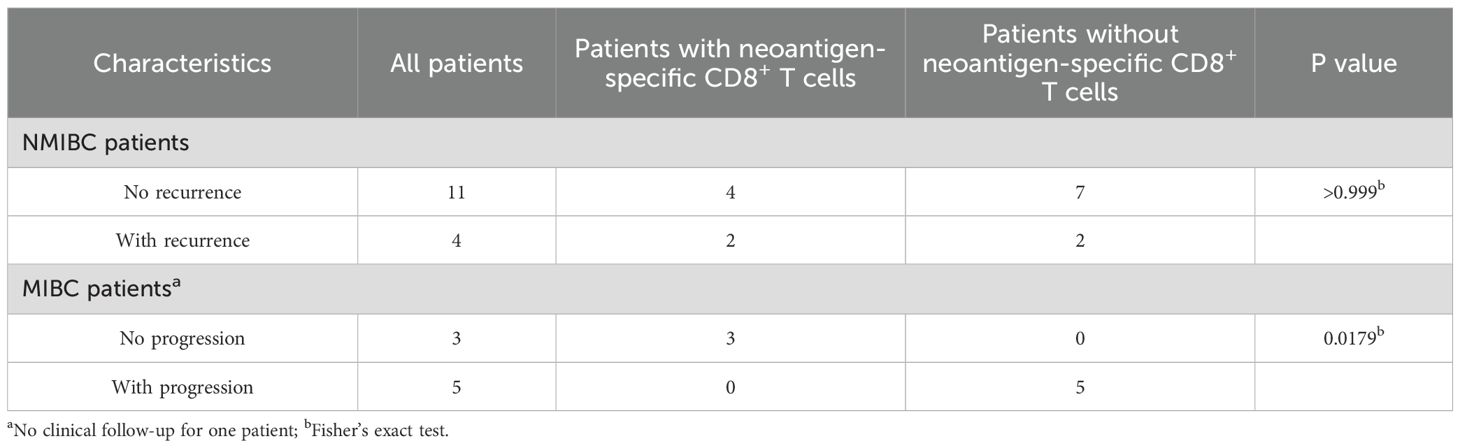Select the NMIBC patients section row

pos(107,143)
